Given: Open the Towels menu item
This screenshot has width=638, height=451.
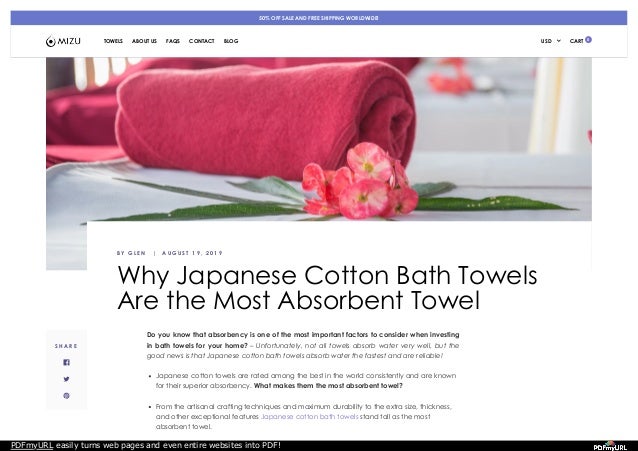Looking at the screenshot, I should [113, 41].
